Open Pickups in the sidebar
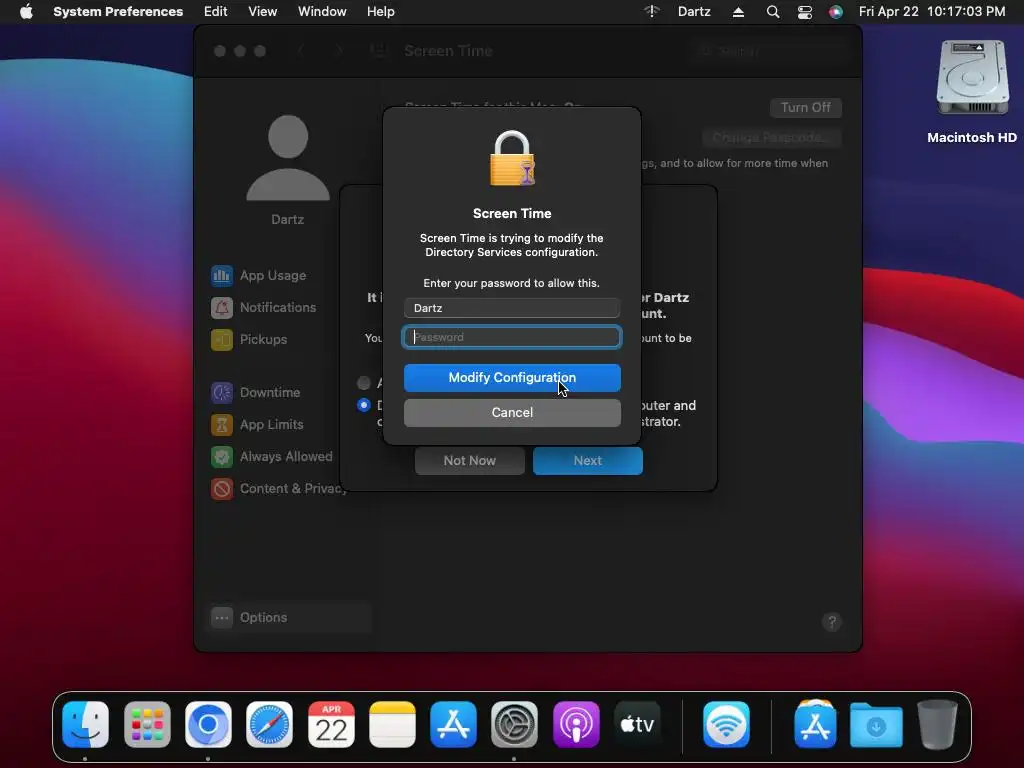The width and height of the screenshot is (1024, 768). (249, 339)
